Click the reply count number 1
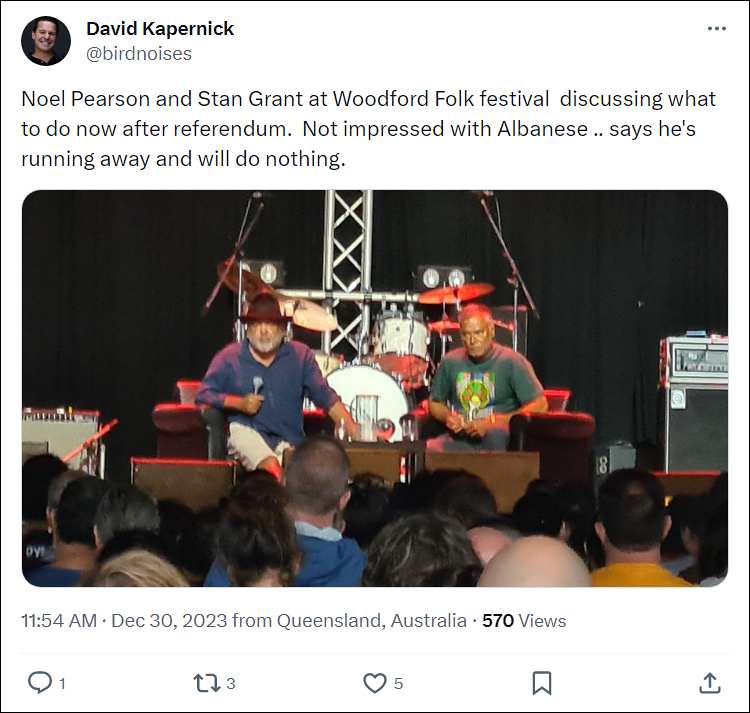Image resolution: width=750 pixels, height=713 pixels. (x=62, y=683)
